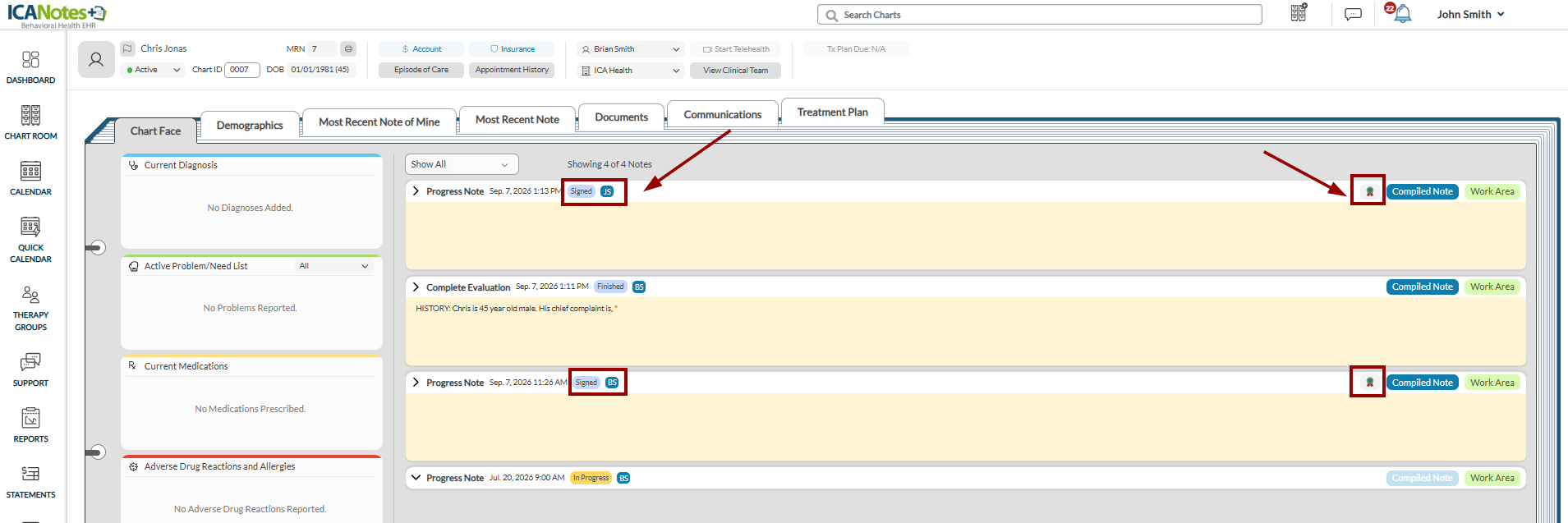
Task: Switch to the Treatment Plan tab
Action: coord(832,112)
